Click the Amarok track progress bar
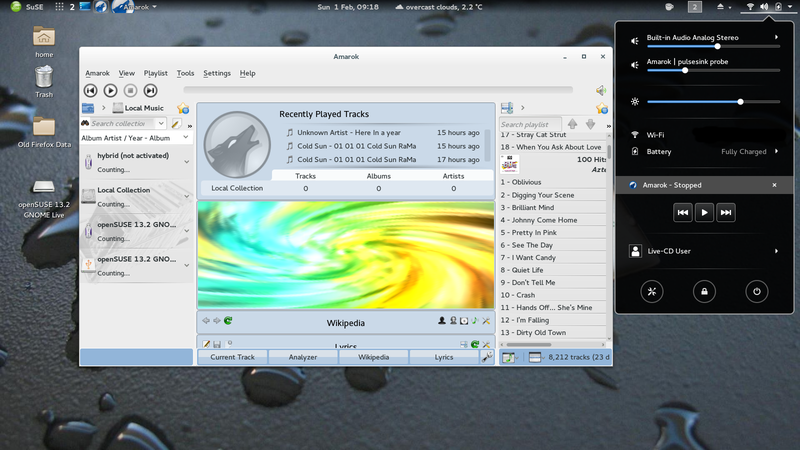The width and height of the screenshot is (800, 450). pos(378,90)
